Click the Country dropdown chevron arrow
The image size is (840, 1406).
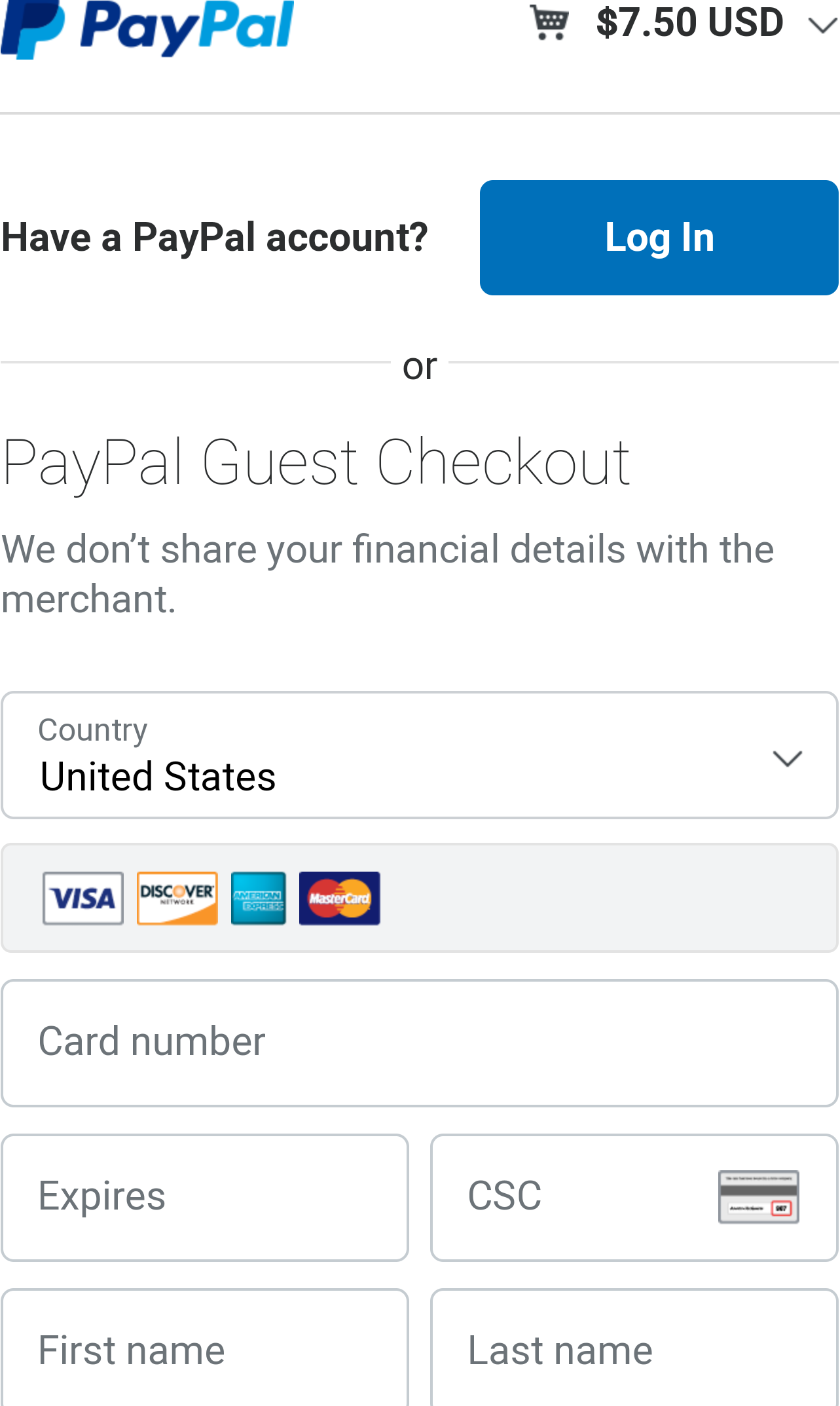tap(788, 758)
